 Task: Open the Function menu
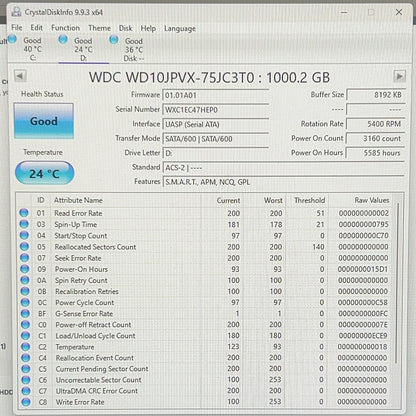[65, 28]
